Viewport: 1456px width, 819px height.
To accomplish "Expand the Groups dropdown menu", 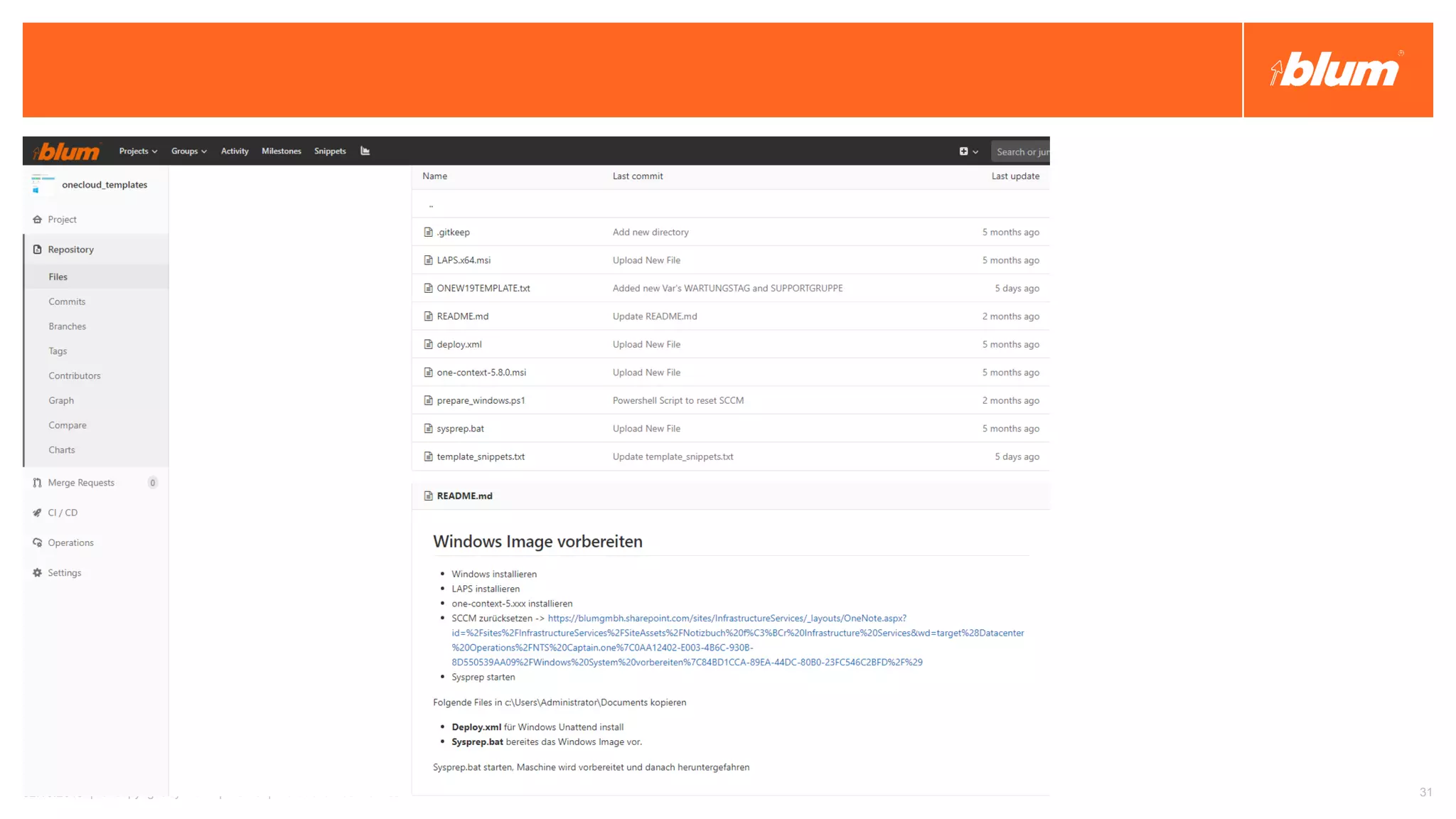I will 188,151.
